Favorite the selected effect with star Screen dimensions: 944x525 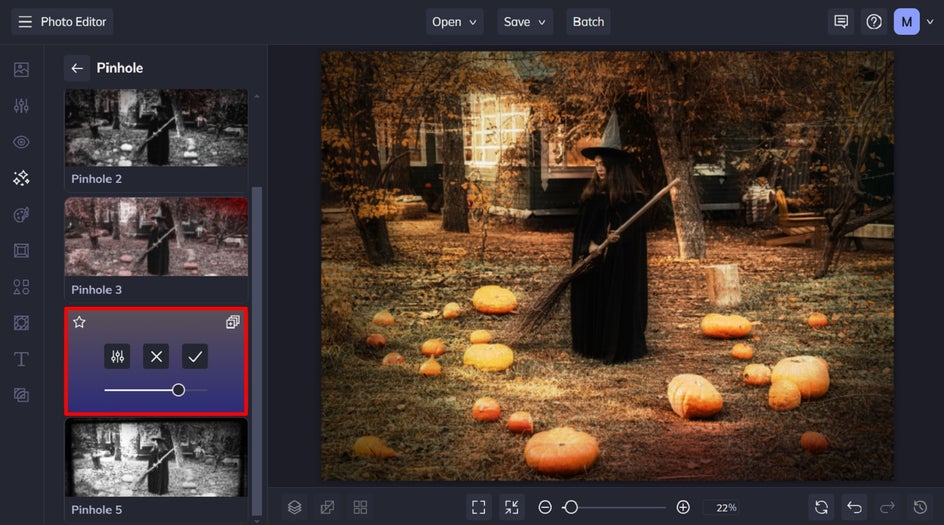pos(79,322)
